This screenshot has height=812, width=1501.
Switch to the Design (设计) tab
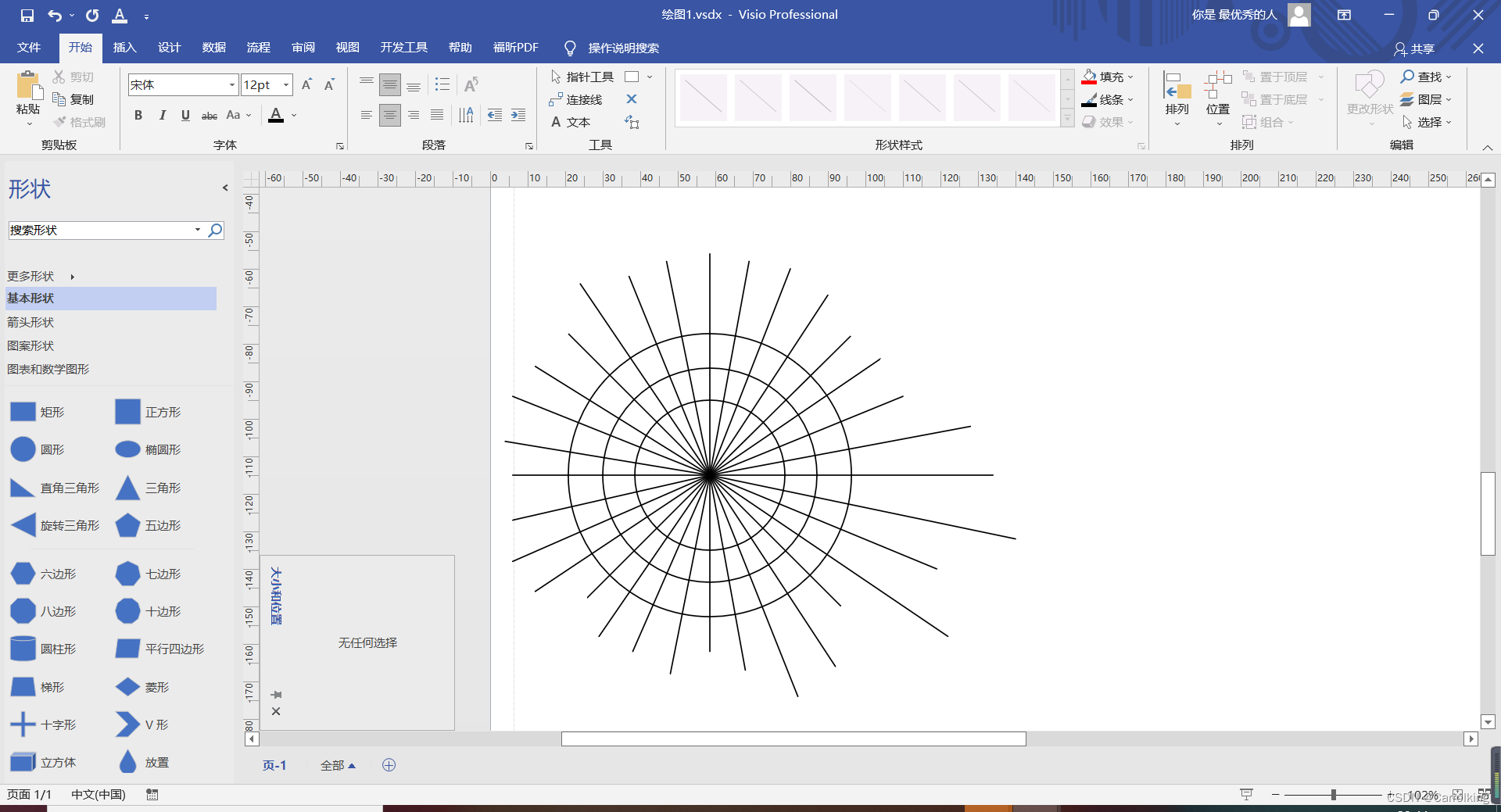pos(169,48)
